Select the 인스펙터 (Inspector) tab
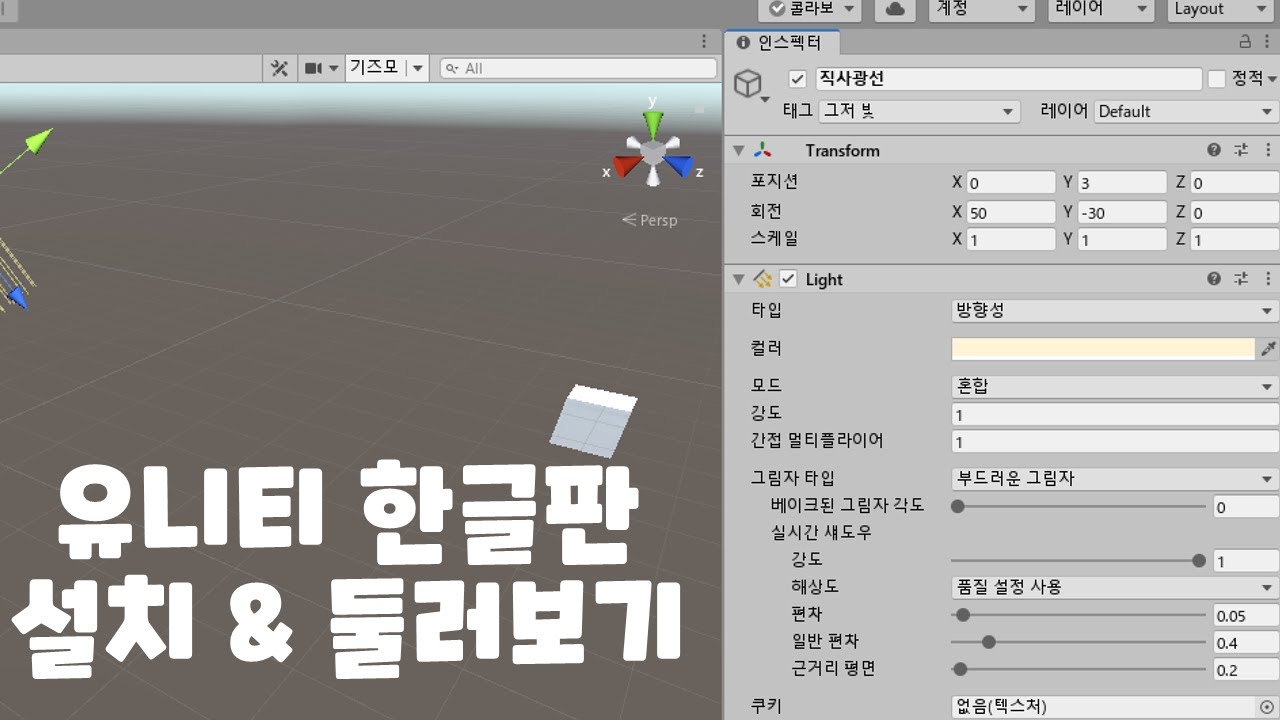1280x720 pixels. click(781, 42)
